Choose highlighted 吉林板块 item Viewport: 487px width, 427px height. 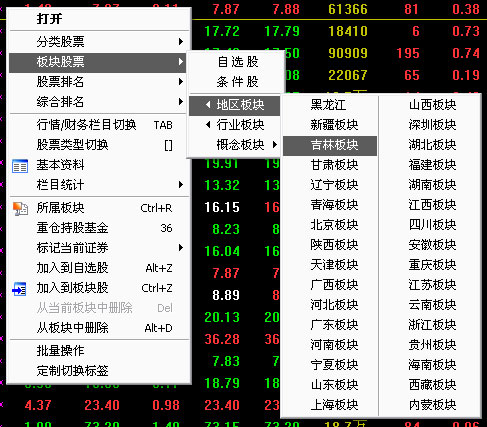(x=330, y=145)
